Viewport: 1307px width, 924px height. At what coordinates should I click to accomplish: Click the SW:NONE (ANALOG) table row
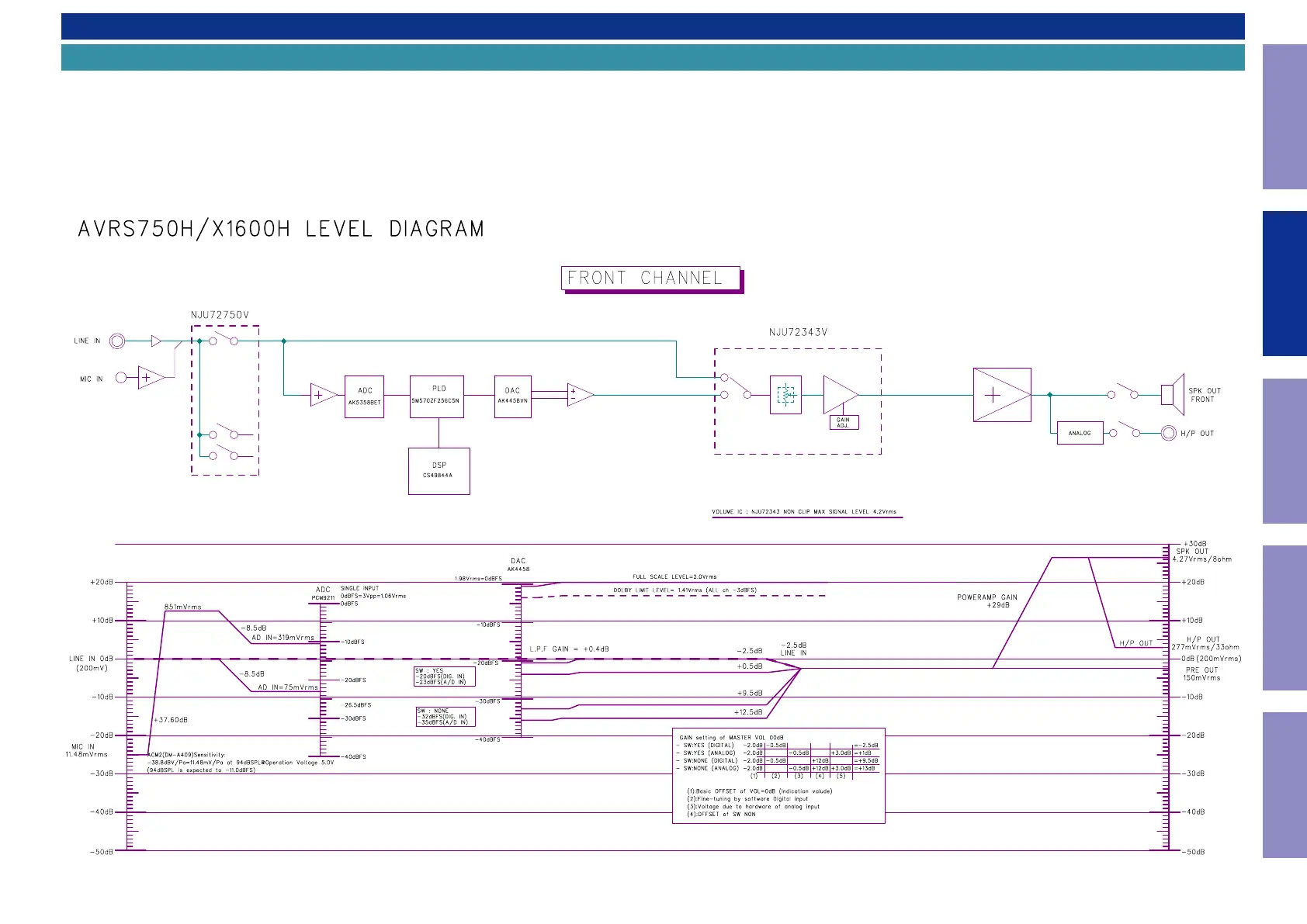(777, 768)
